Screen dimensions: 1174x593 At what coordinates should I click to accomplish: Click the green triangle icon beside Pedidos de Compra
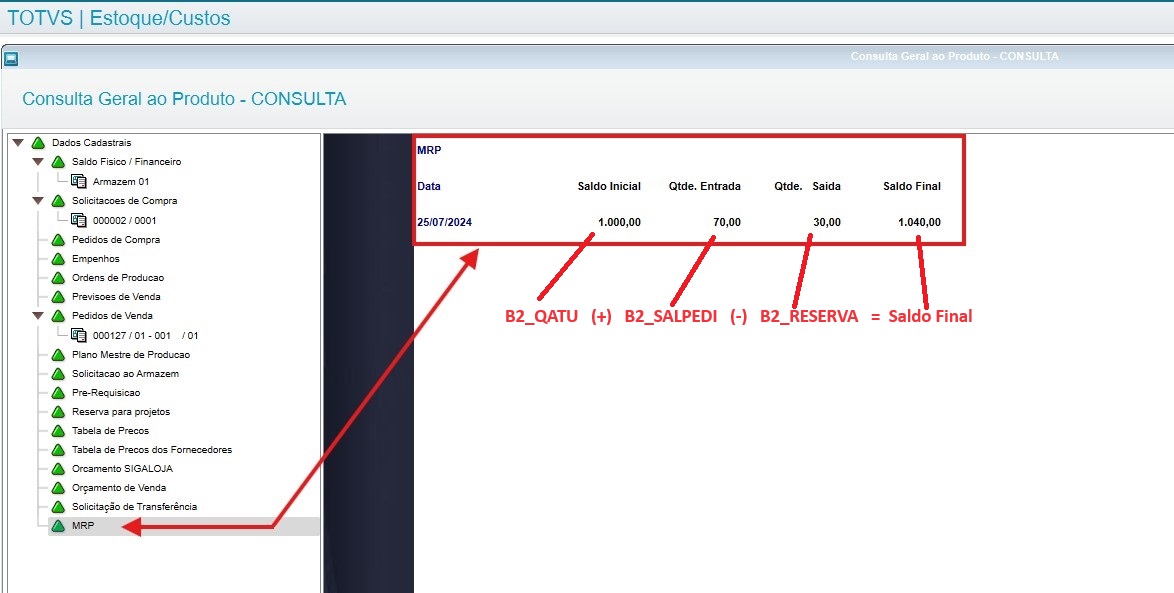click(x=58, y=240)
